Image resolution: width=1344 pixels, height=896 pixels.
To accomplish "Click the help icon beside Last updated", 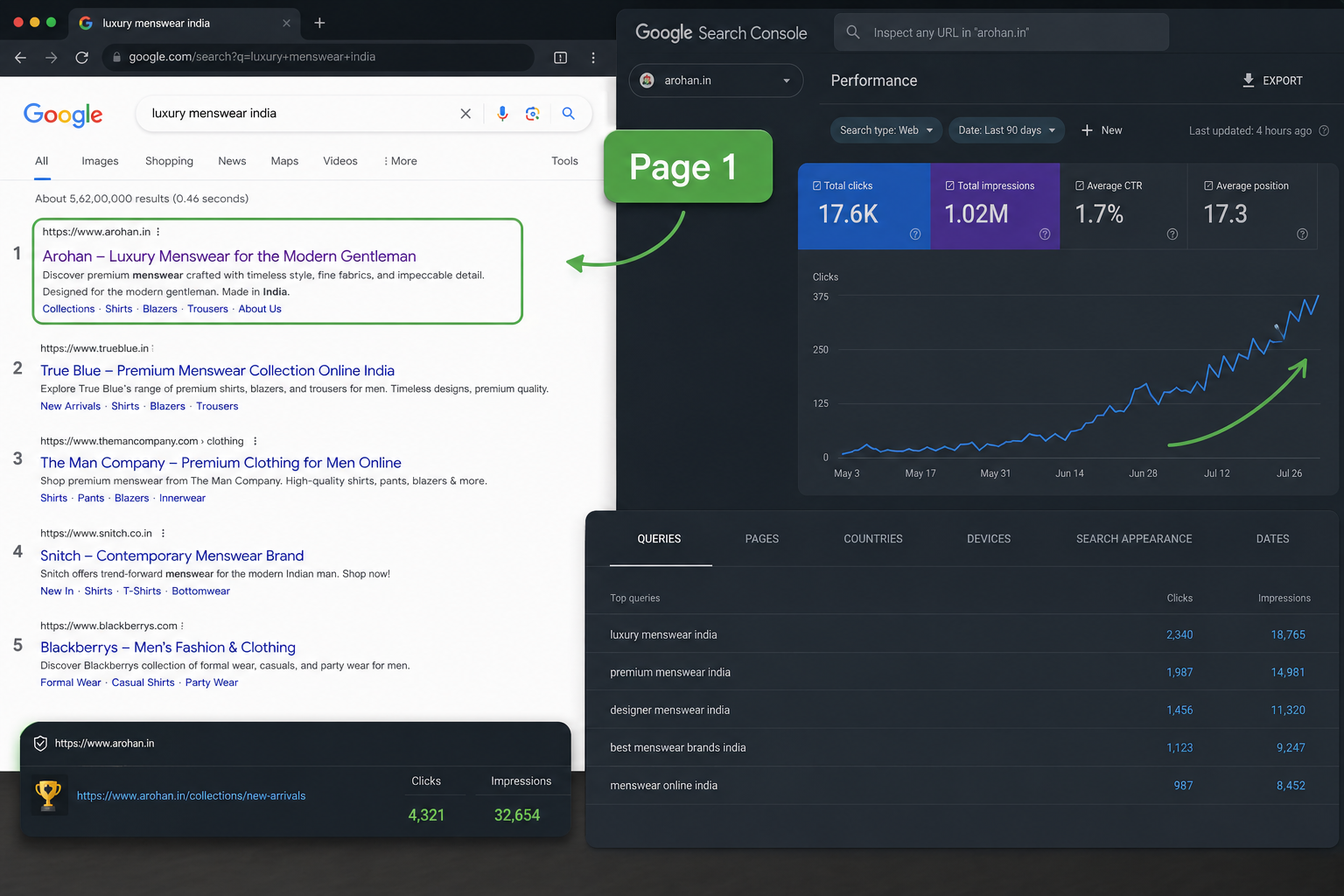I will (1324, 130).
